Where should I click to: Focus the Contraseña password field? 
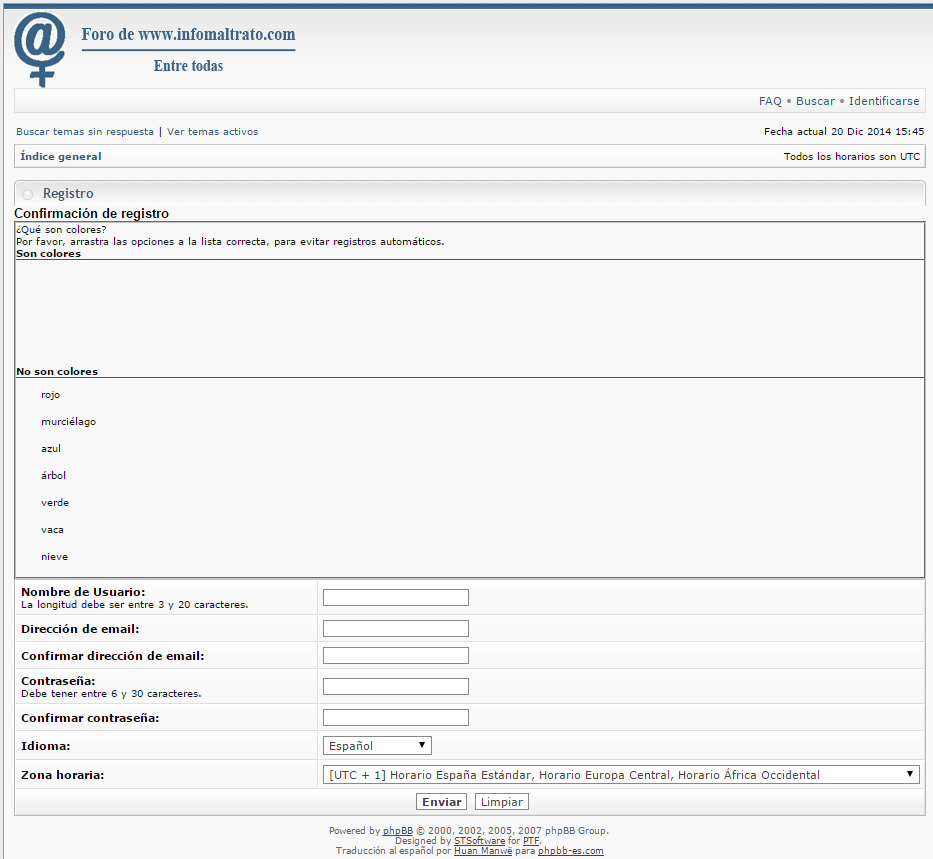[x=396, y=686]
